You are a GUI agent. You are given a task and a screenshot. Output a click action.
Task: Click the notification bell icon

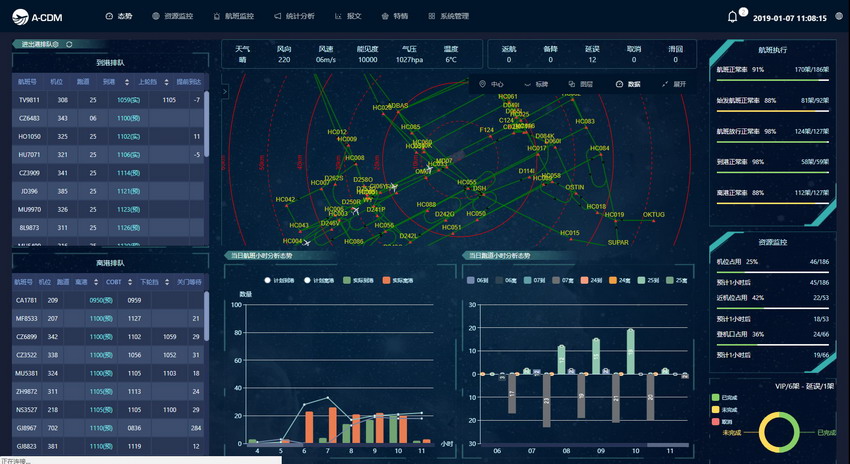point(733,16)
